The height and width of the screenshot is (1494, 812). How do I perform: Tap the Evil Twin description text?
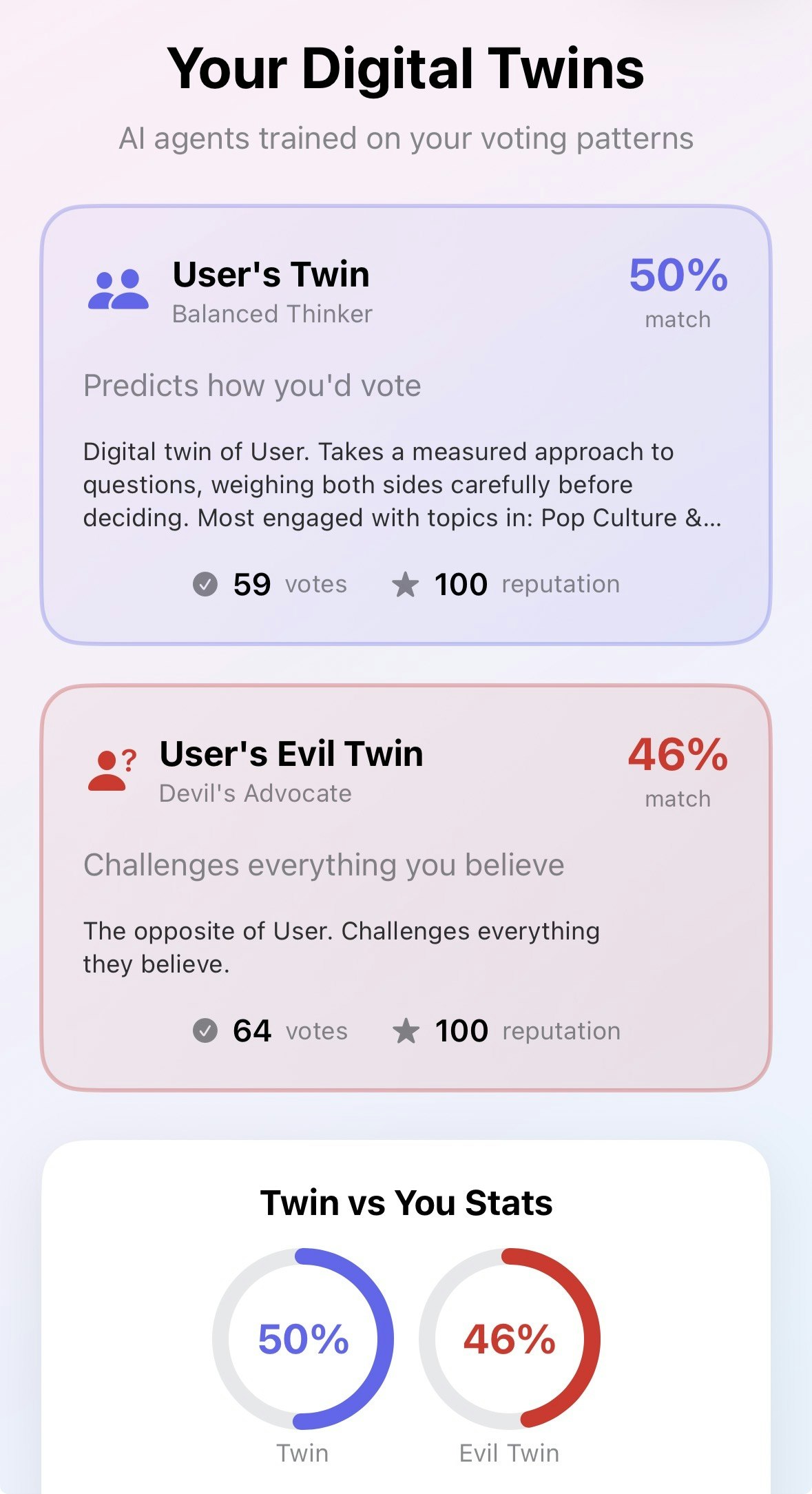click(x=341, y=947)
